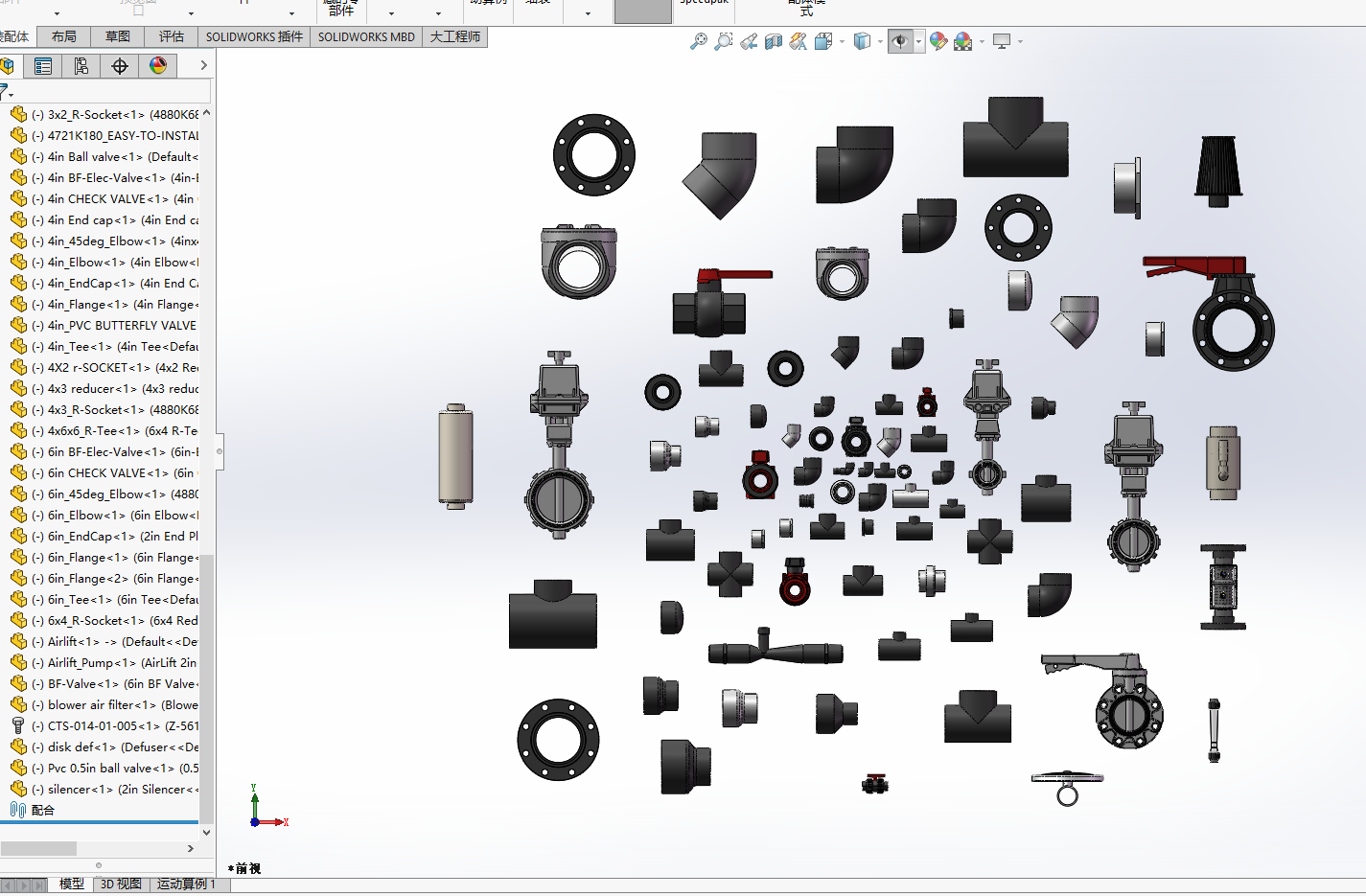Click the 6in_Elbow<1> component icon
Viewport: 1366px width, 896px height.
[x=18, y=515]
